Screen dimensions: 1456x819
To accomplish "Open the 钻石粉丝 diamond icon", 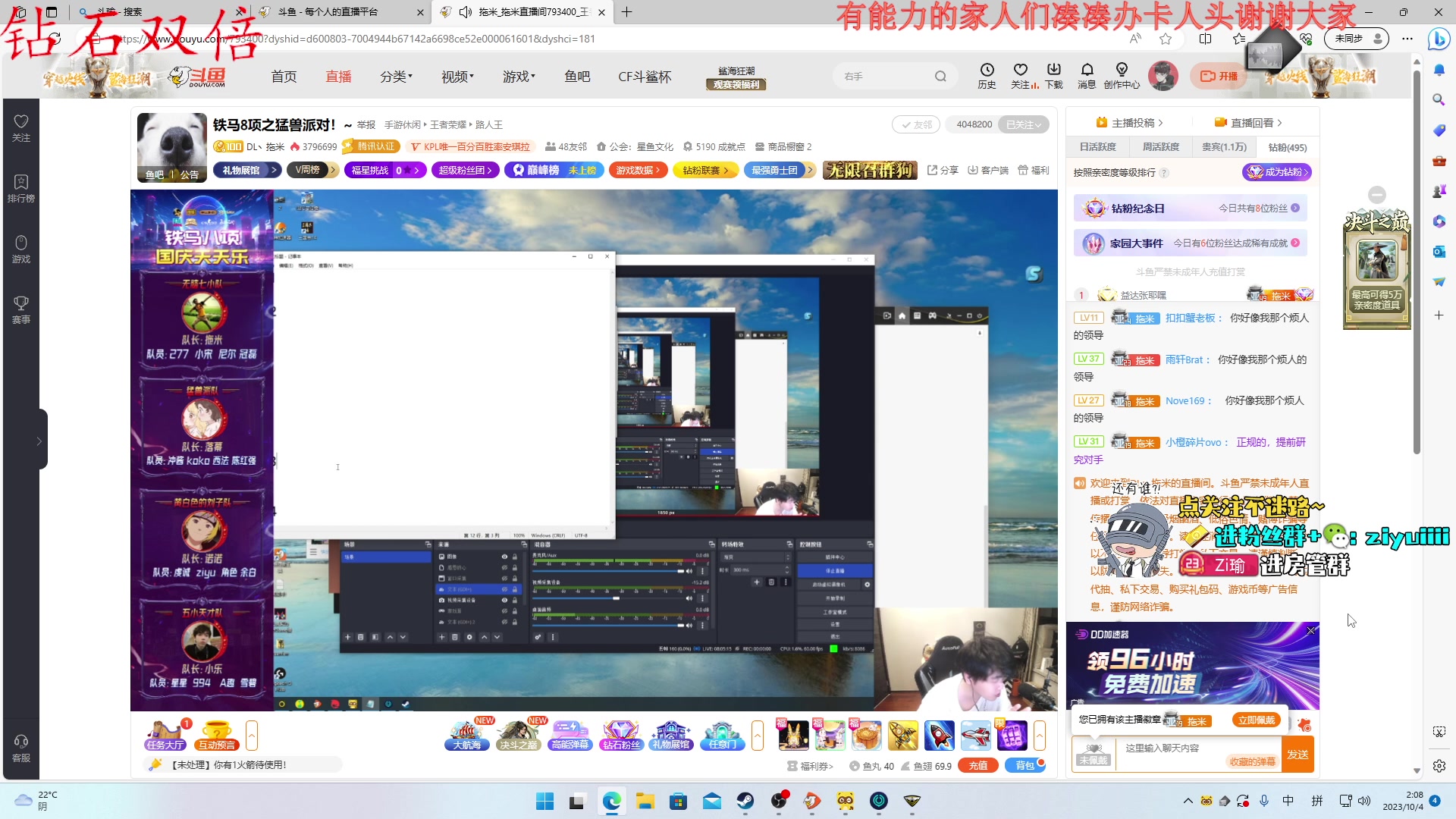I will (620, 735).
